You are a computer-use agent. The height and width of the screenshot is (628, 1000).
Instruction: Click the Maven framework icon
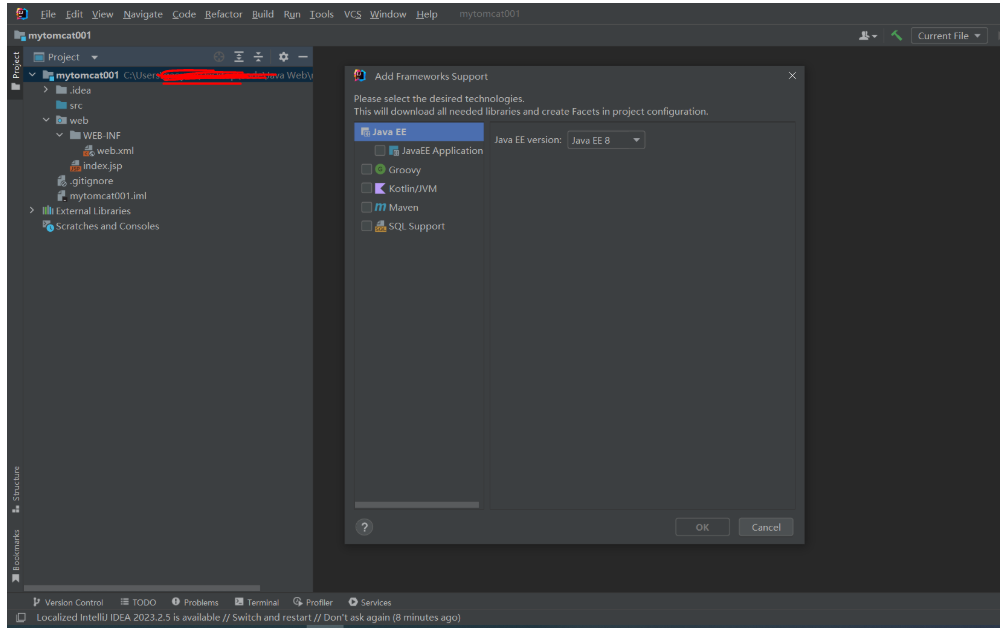pos(380,207)
